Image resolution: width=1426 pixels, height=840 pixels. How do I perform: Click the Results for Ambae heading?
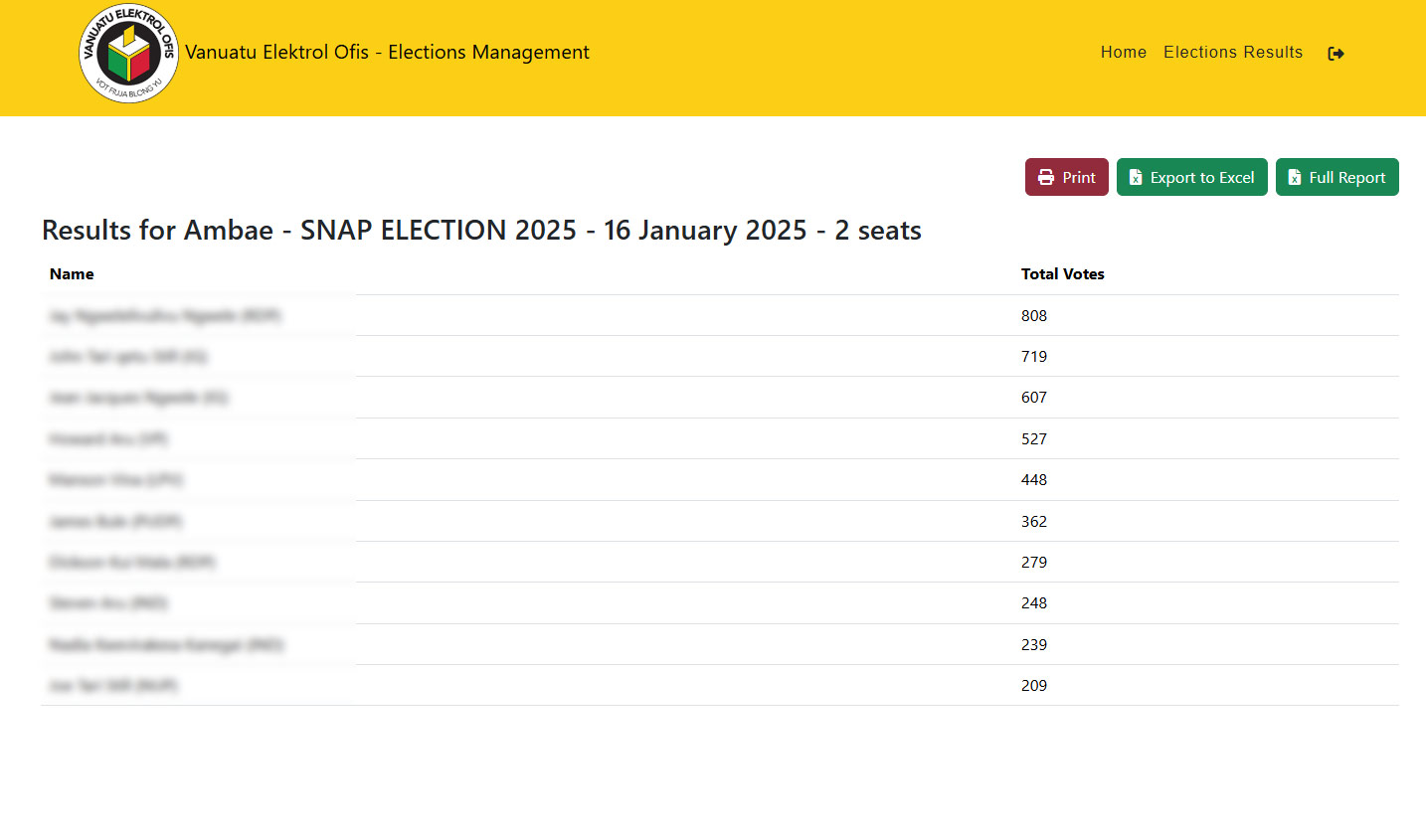tap(481, 231)
